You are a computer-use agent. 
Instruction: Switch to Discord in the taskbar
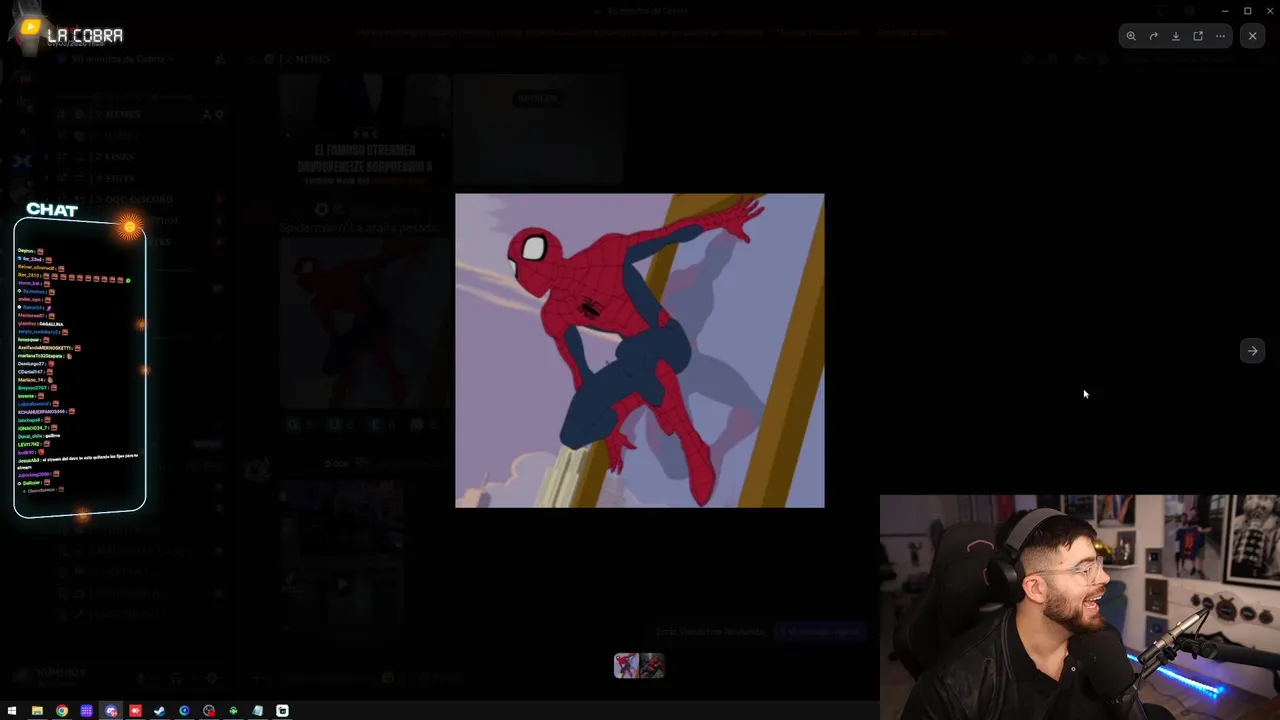pos(111,711)
